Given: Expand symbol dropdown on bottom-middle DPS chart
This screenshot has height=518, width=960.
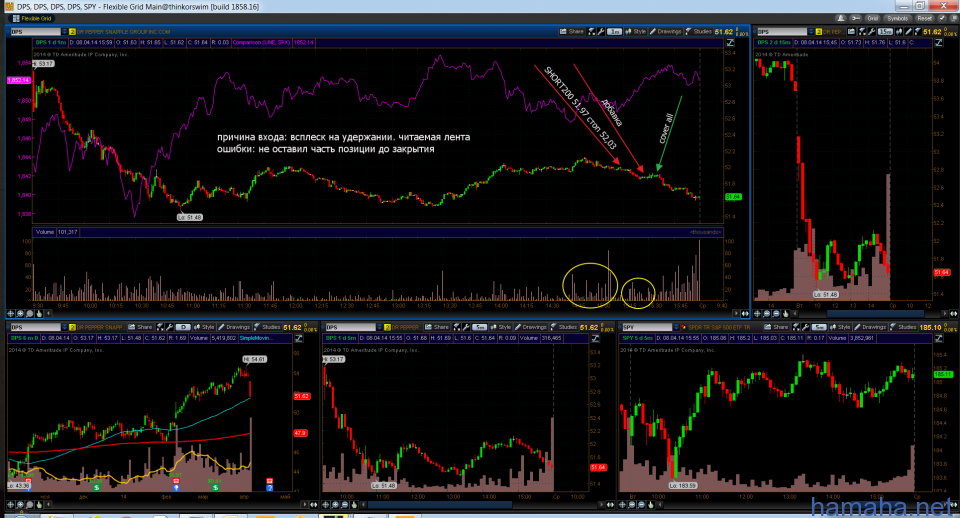Looking at the screenshot, I should (380, 327).
